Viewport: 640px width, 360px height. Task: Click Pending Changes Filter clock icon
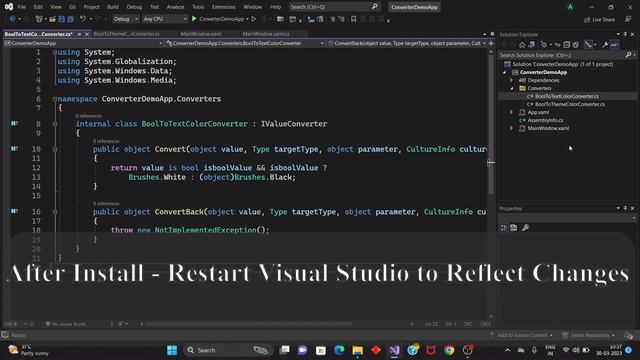[544, 45]
